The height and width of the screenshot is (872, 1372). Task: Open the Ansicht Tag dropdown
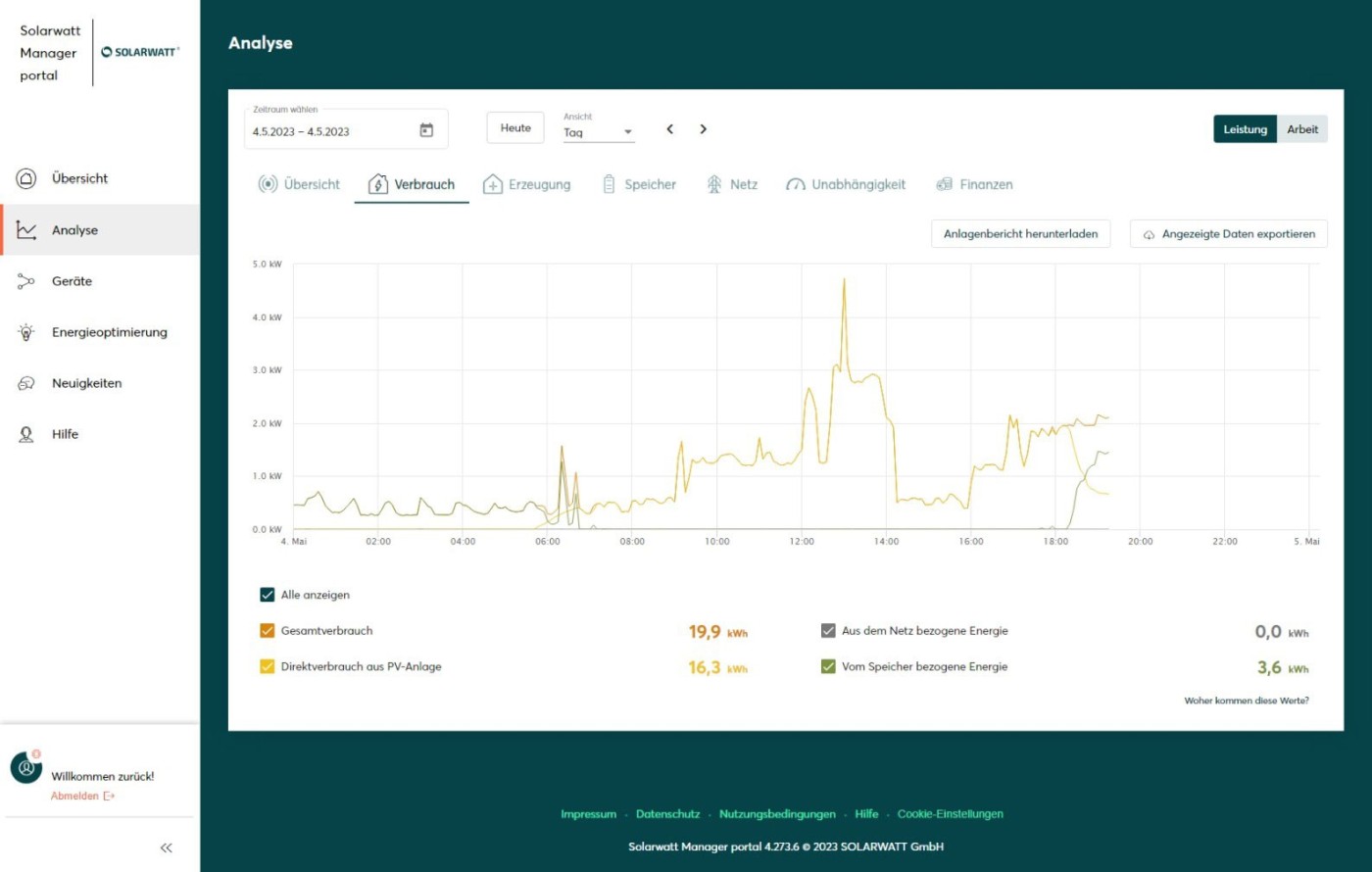click(x=599, y=132)
